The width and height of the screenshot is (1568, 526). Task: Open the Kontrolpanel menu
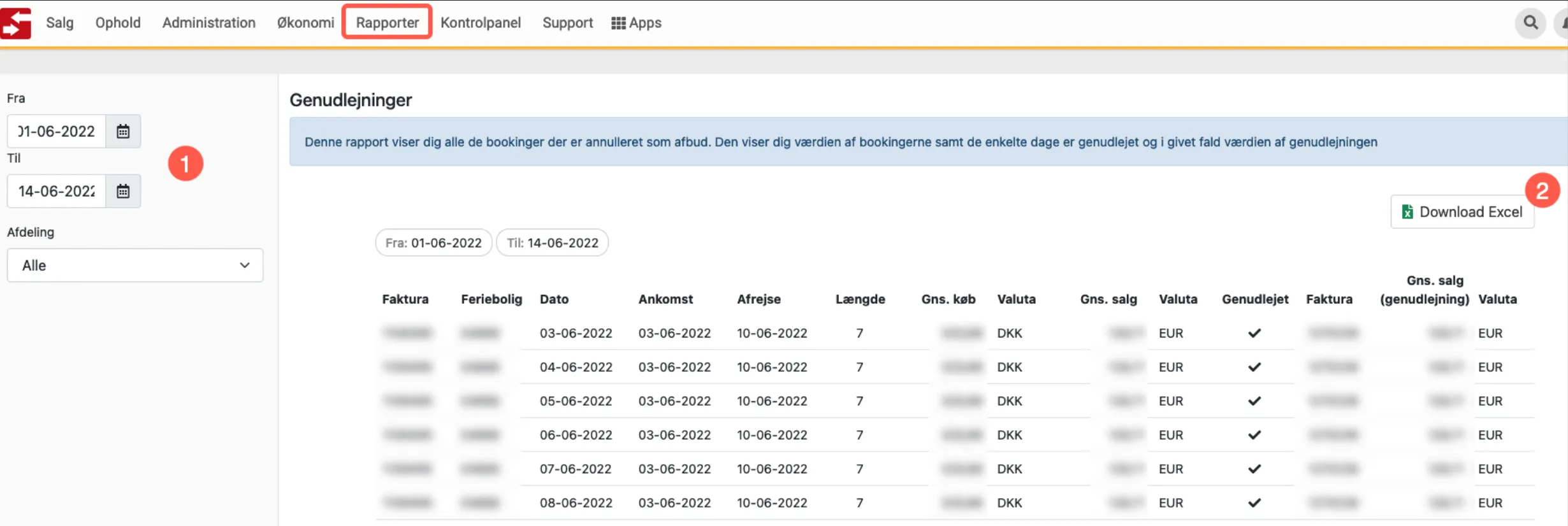pos(481,23)
